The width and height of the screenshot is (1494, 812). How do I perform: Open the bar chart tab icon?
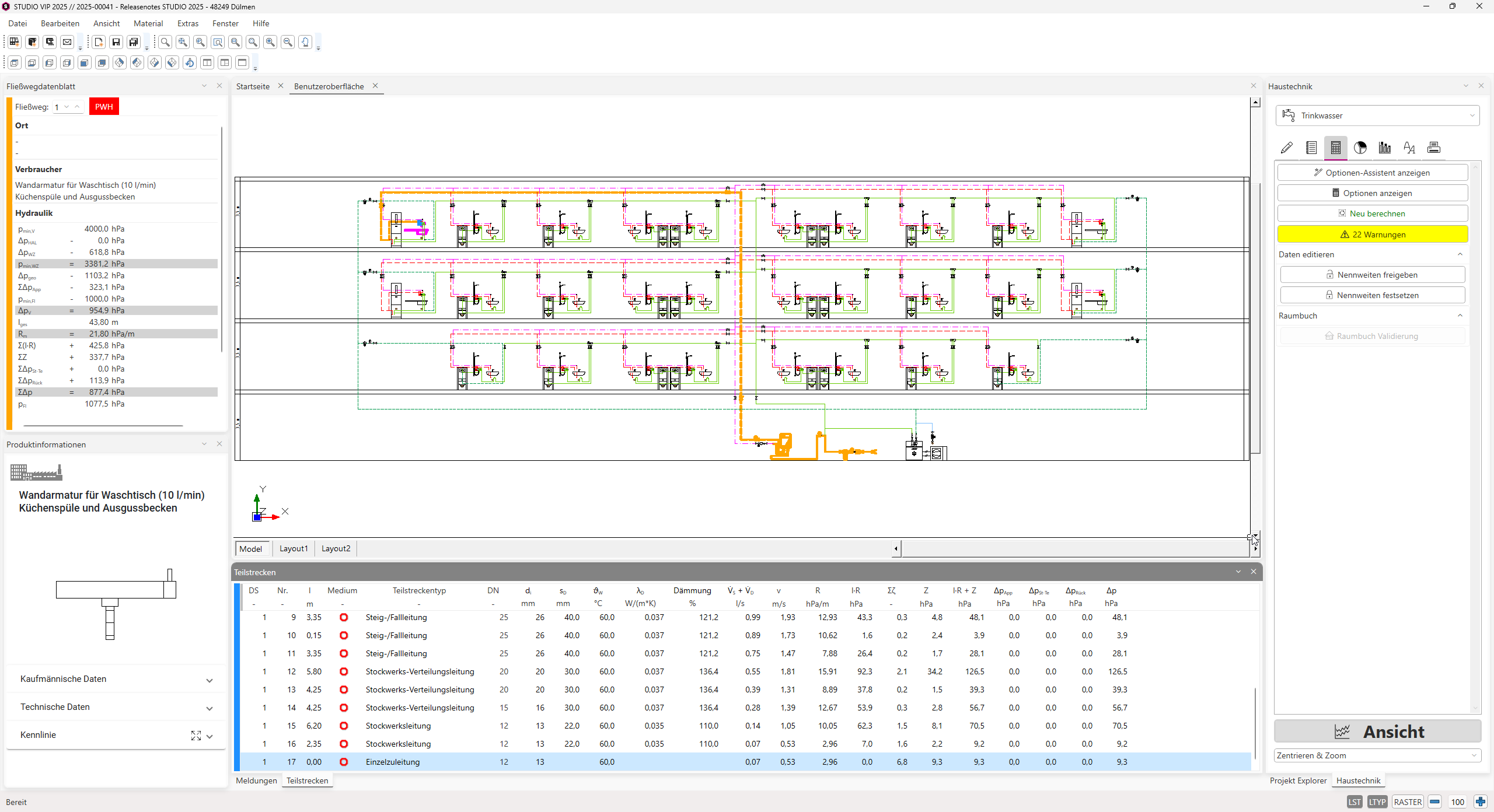point(1385,148)
